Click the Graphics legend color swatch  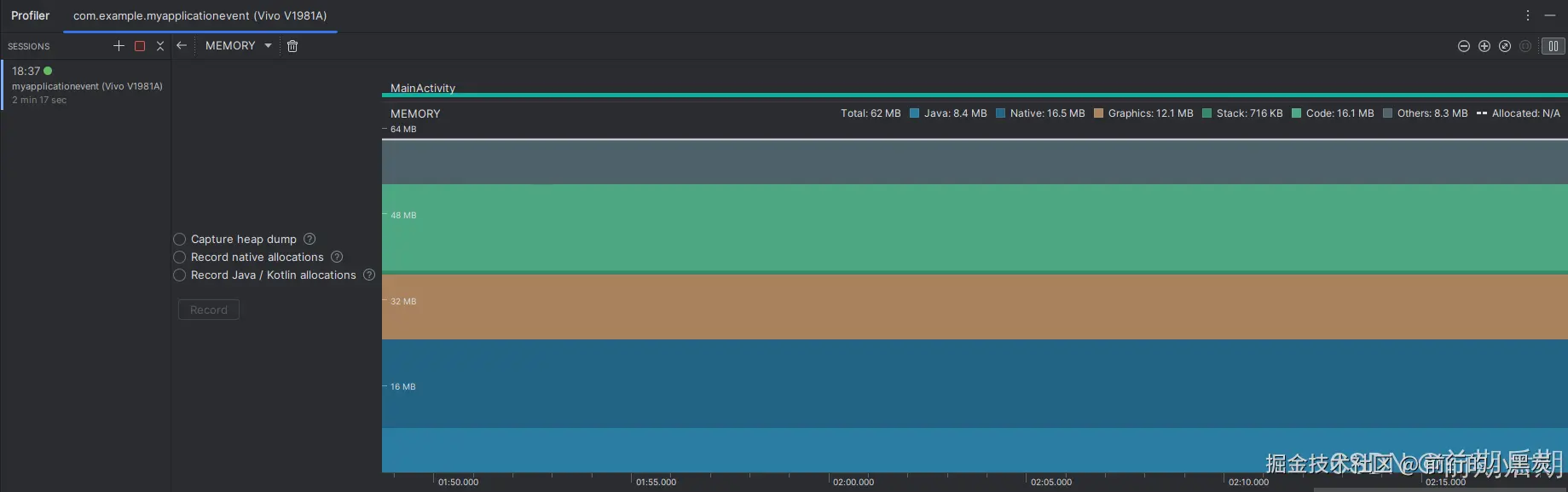click(x=1098, y=113)
